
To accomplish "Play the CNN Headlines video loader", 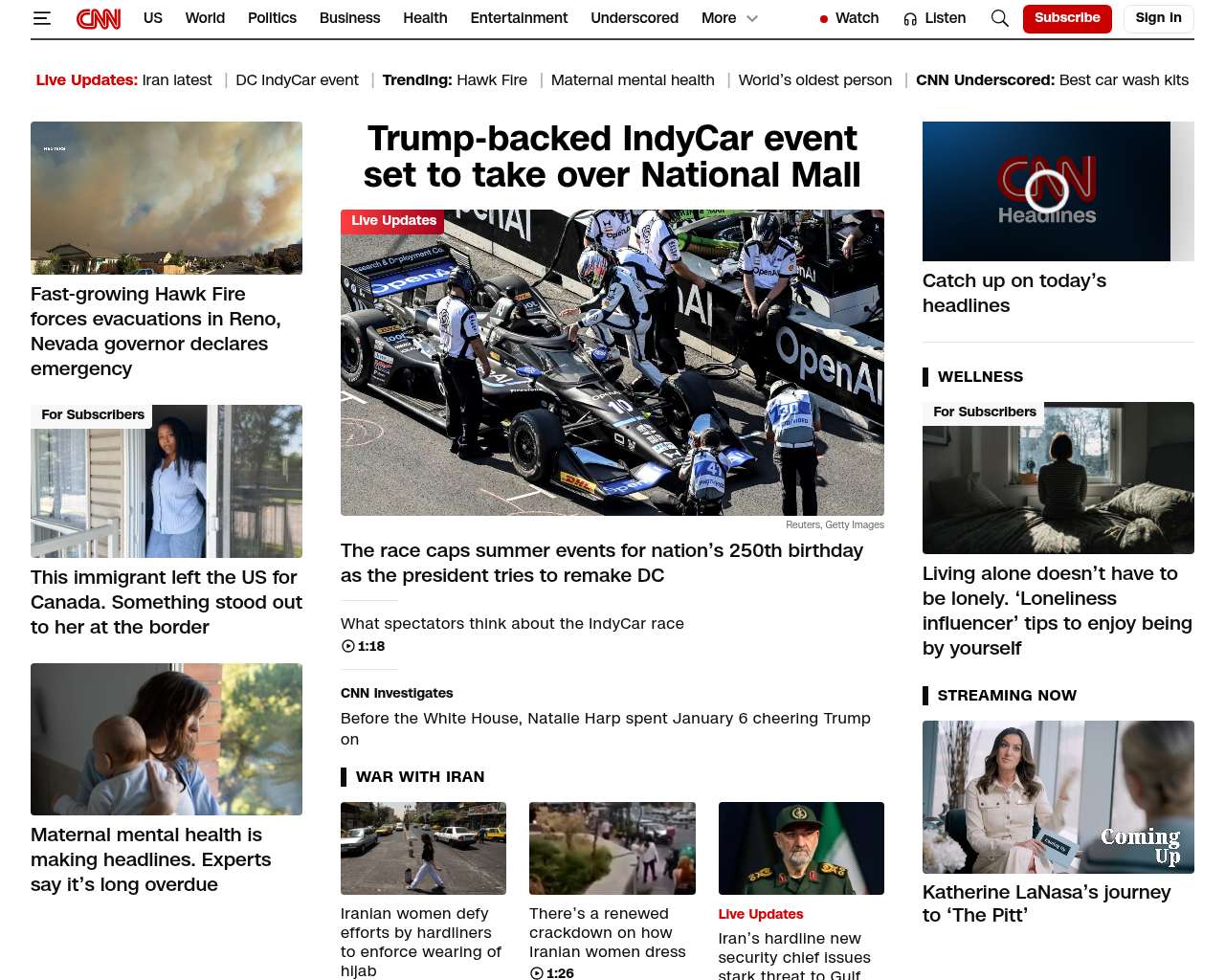I will pyautogui.click(x=1046, y=191).
